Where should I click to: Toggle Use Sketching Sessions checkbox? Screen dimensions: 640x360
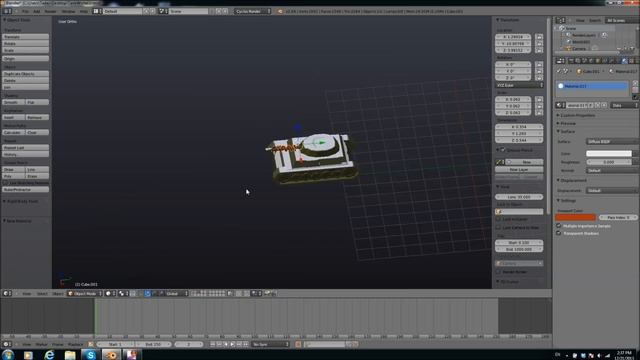pos(6,183)
